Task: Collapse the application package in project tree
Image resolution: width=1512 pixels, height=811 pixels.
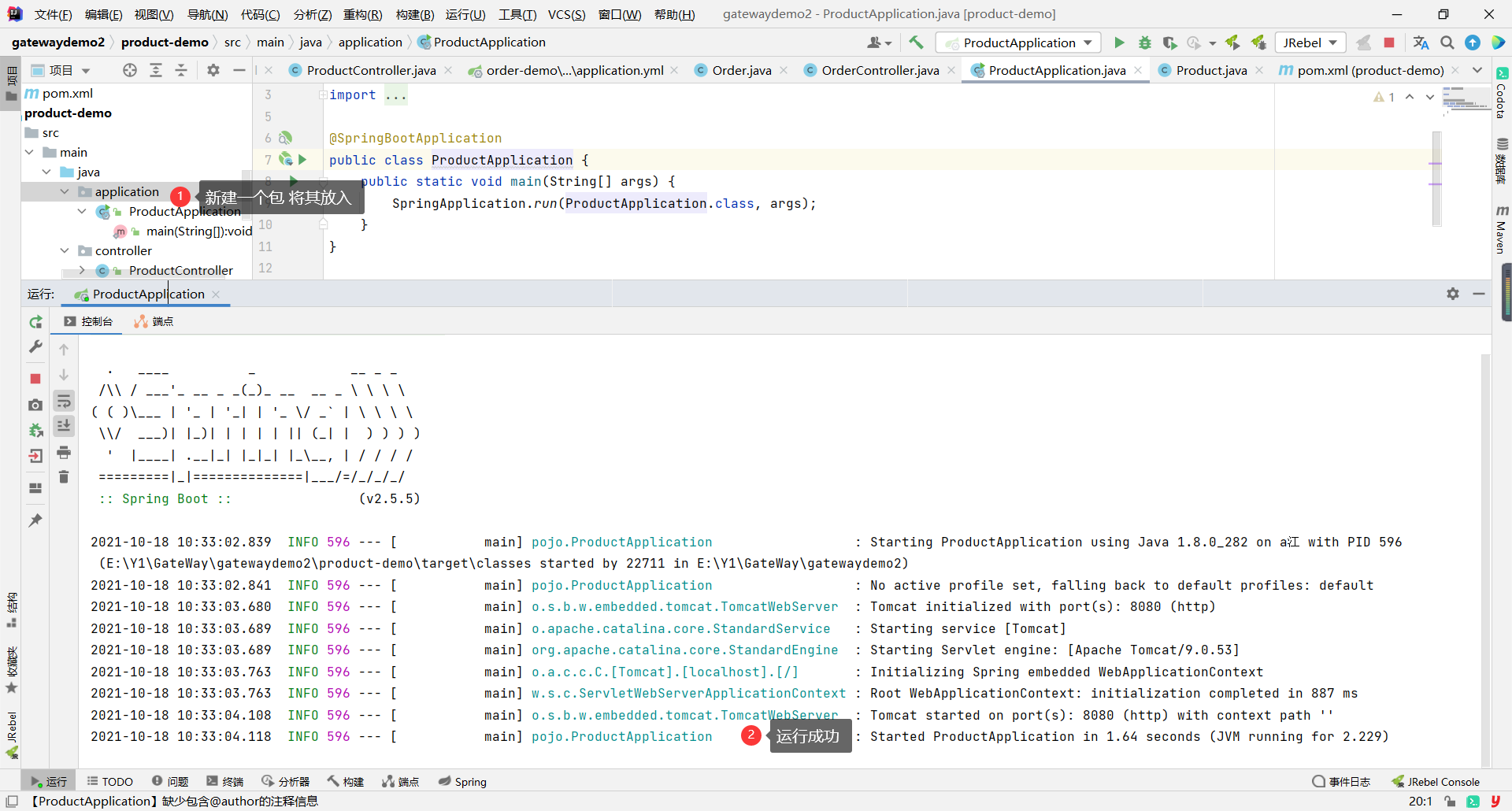Action: (x=65, y=191)
